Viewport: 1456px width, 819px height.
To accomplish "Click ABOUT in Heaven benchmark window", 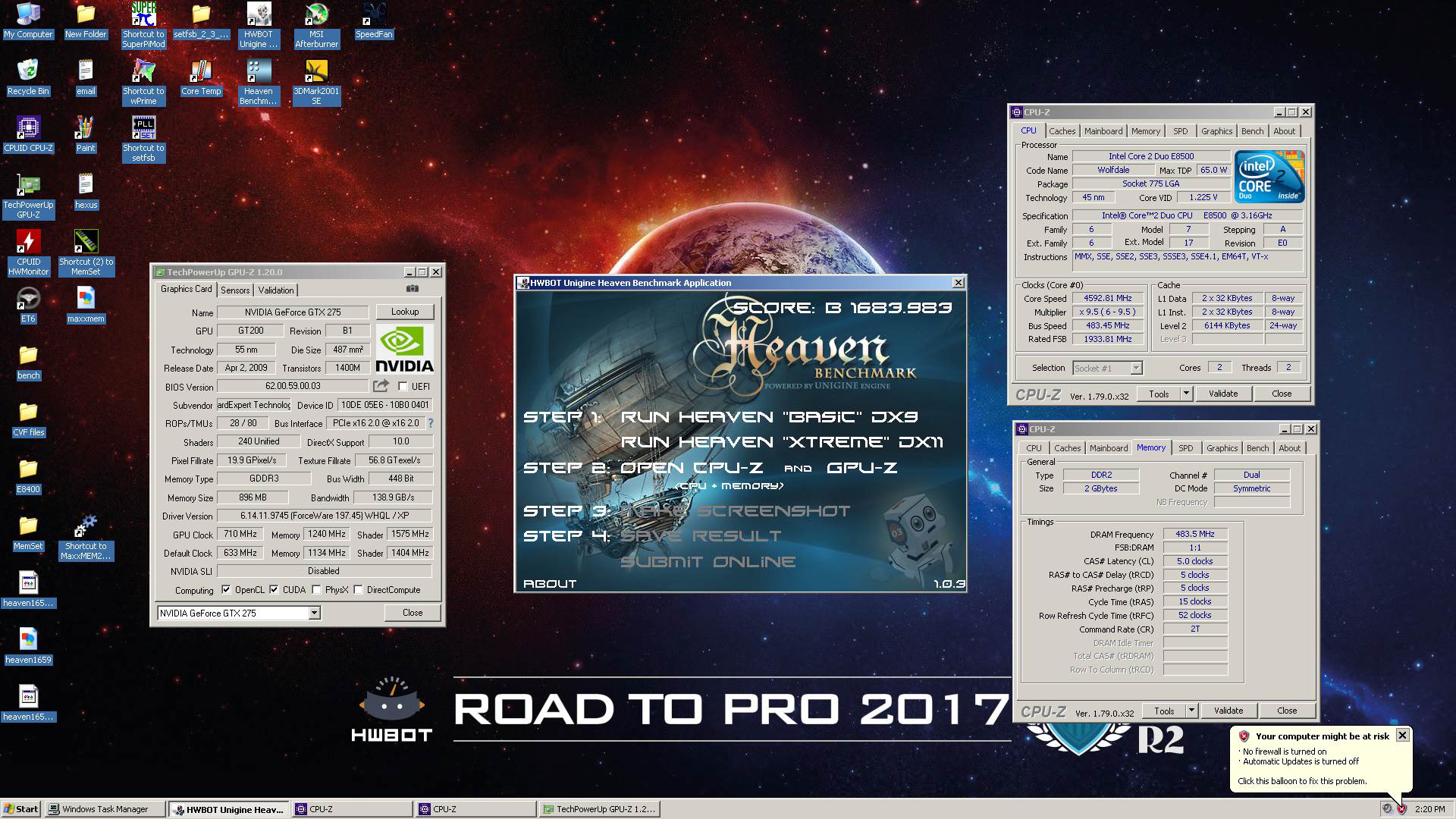I will (550, 583).
